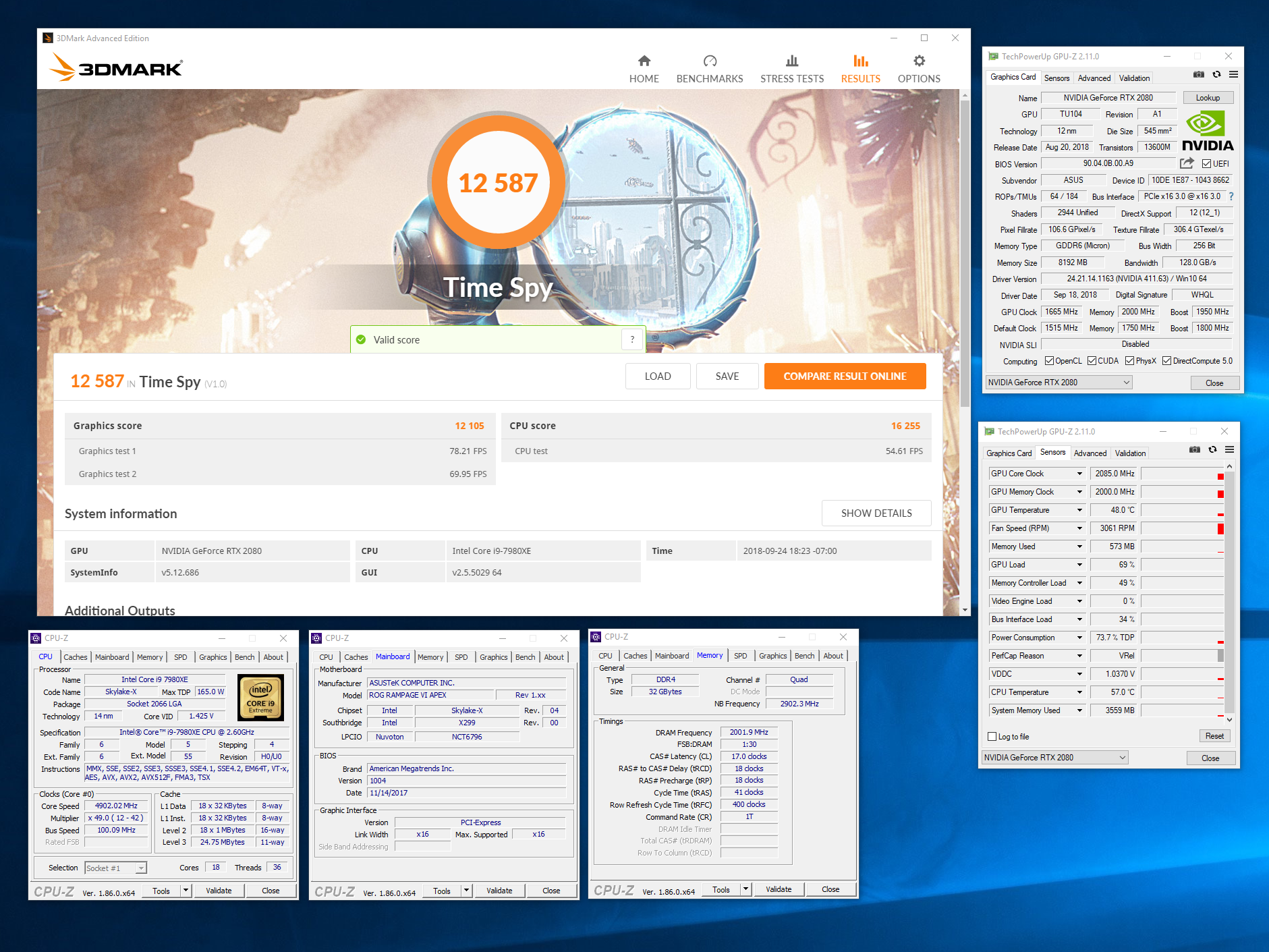Click the Lookup button in GPU-Z
The width and height of the screenshot is (1269, 952).
(x=1208, y=98)
